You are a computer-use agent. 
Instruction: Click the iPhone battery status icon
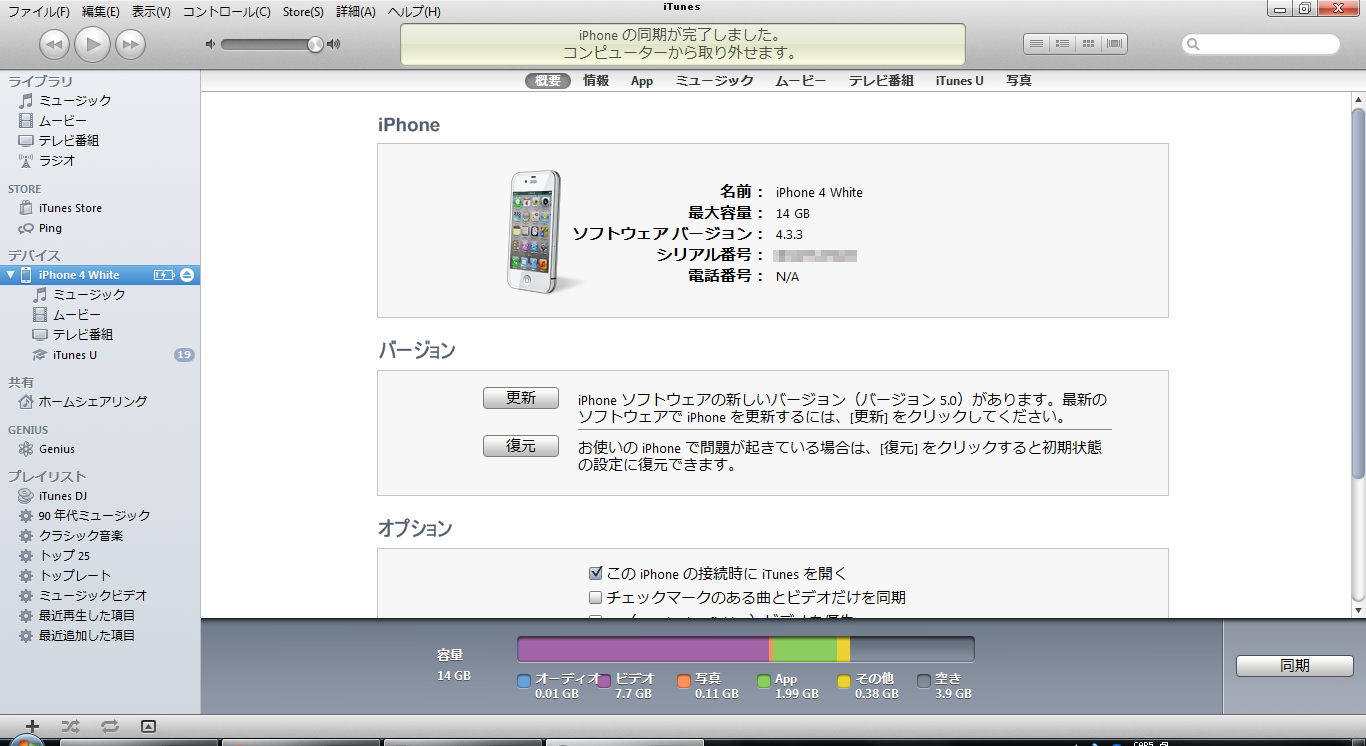pos(164,275)
